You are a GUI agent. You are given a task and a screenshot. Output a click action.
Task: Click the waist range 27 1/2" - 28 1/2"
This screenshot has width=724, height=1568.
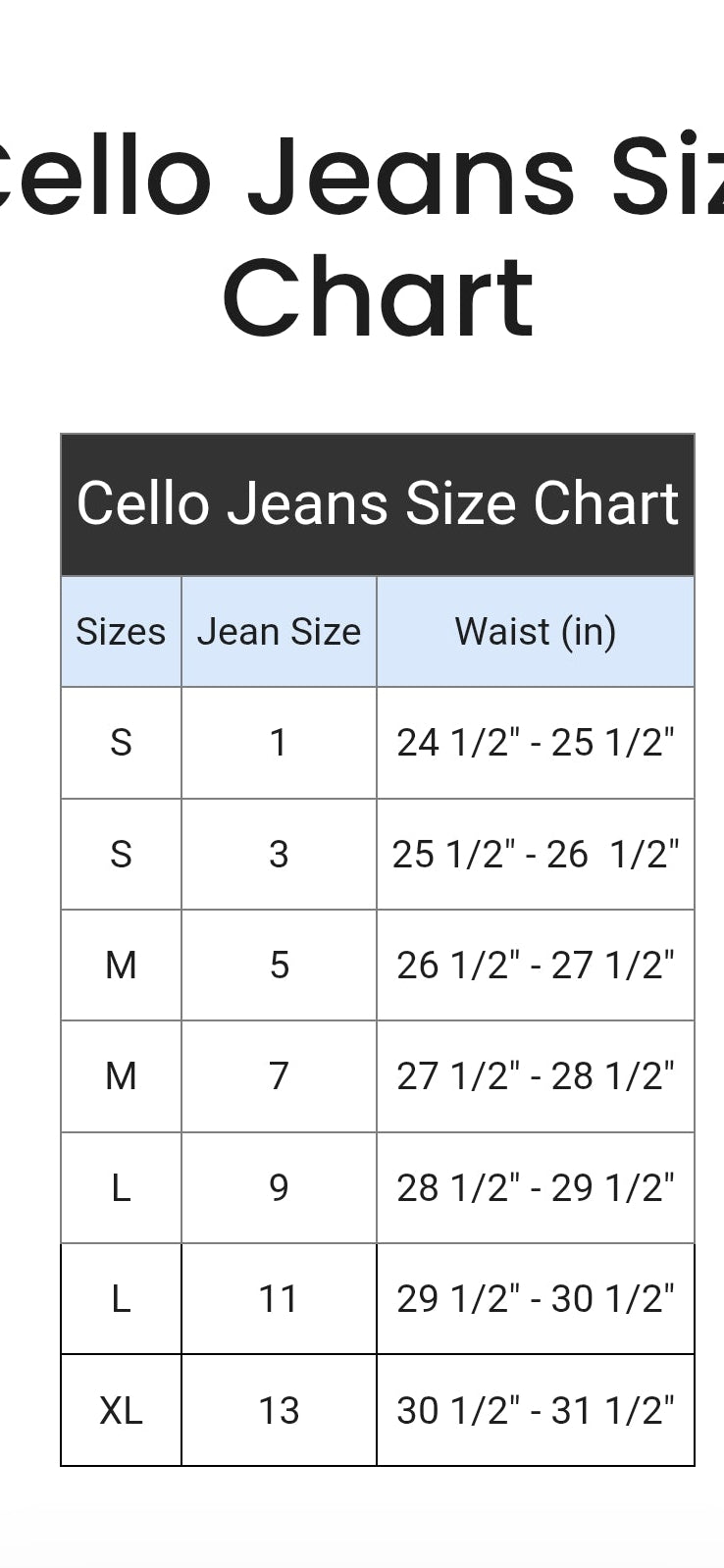click(x=536, y=1076)
